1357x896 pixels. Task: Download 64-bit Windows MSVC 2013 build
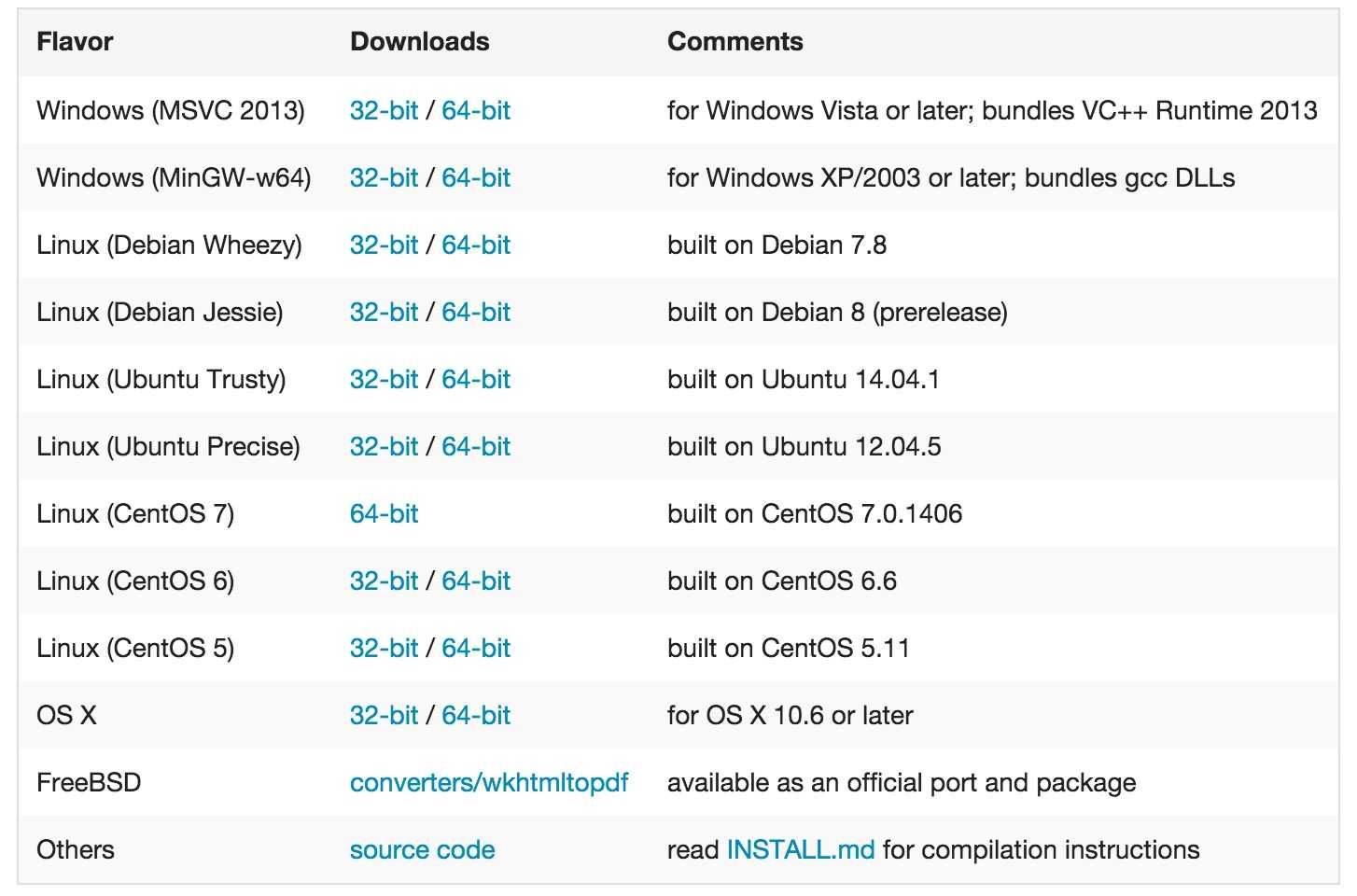tap(476, 110)
